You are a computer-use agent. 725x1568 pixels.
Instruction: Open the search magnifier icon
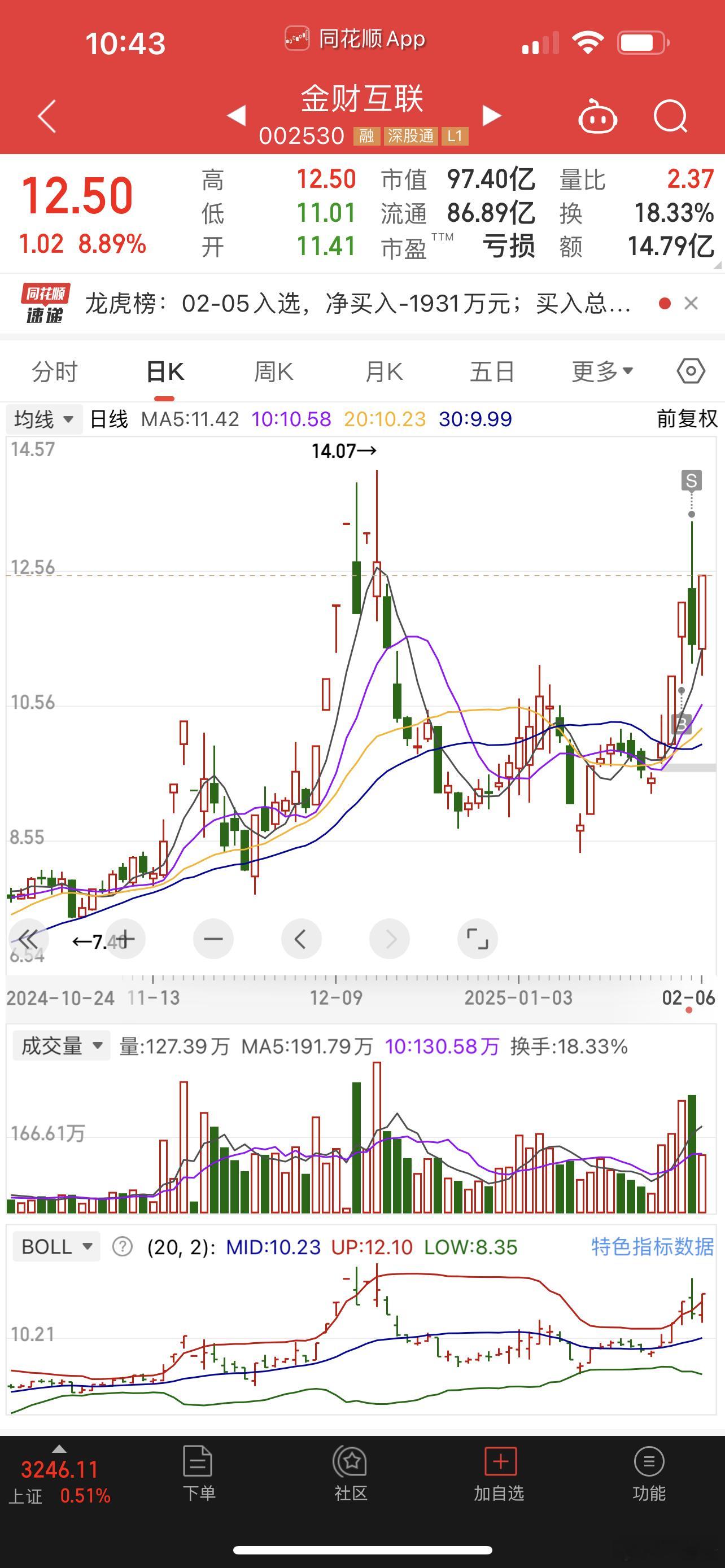point(671,116)
